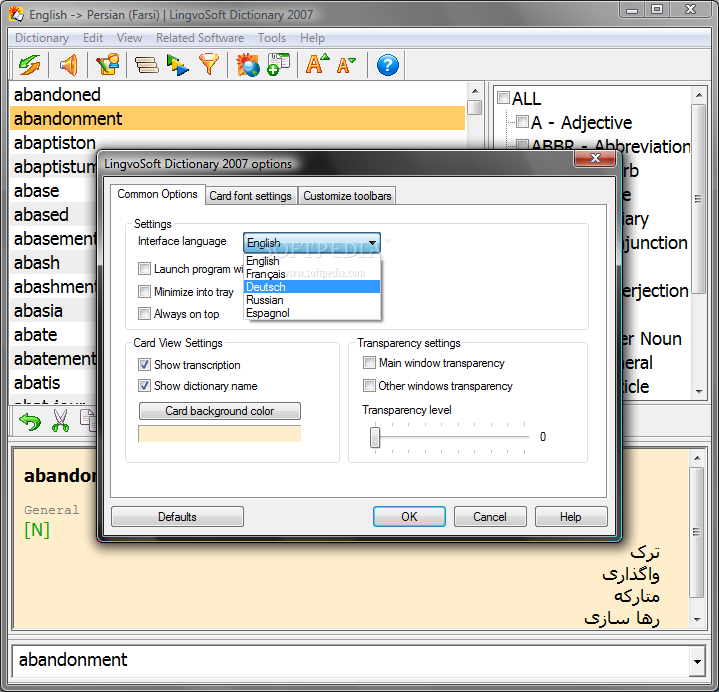Select word 'abase' in word list
Image resolution: width=719 pixels, height=692 pixels.
click(54, 191)
